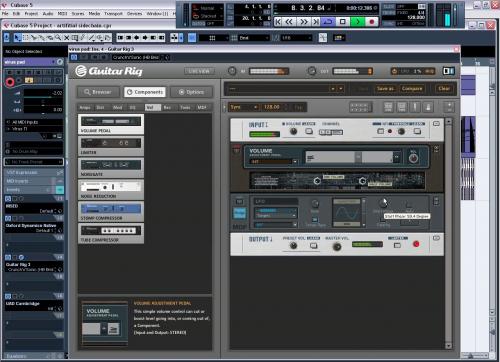Open the Guitar Rig Options panel

(191, 92)
